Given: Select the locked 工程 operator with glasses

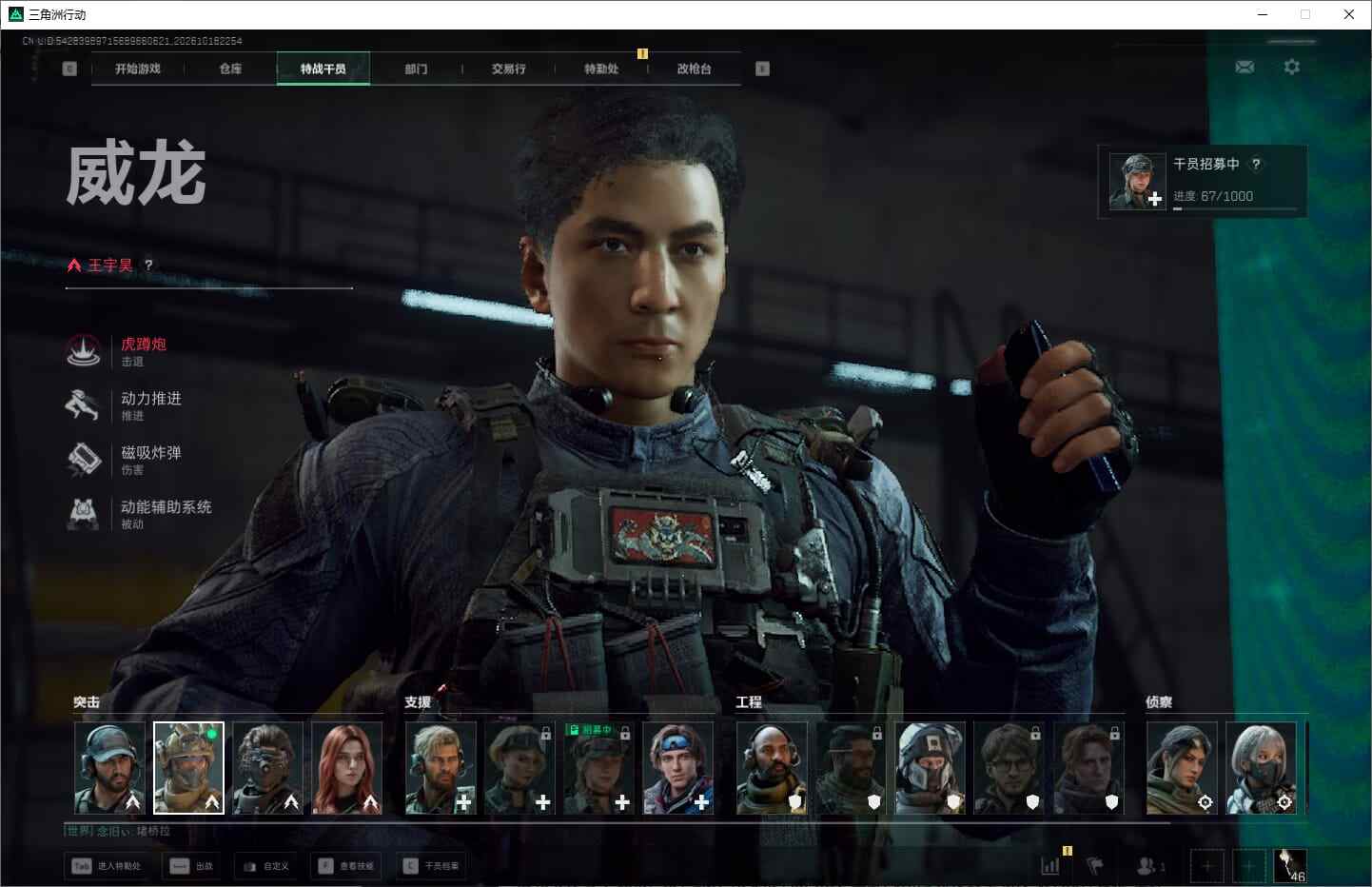Looking at the screenshot, I should click(1009, 768).
